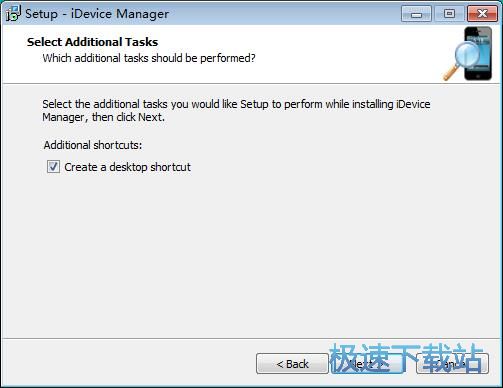
Task: Click the bottom button bar background
Action: tap(127, 363)
